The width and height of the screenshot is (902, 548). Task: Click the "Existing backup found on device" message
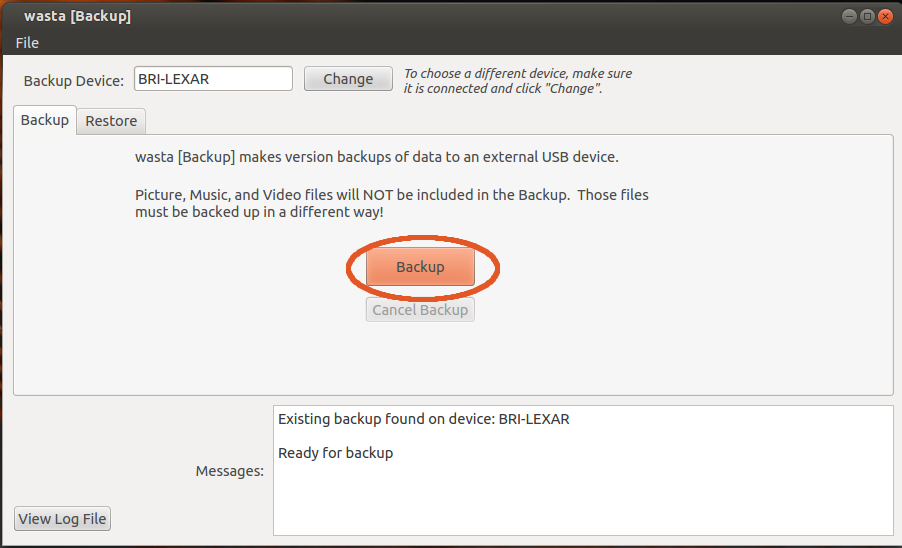(x=423, y=419)
